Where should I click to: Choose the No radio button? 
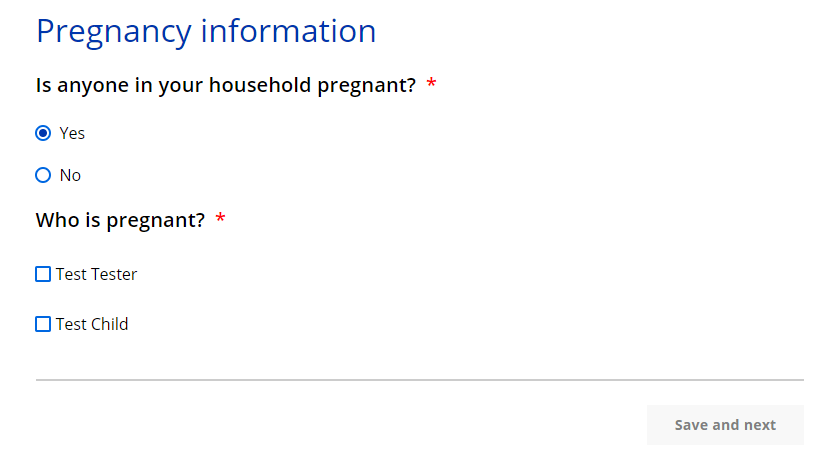[43, 175]
